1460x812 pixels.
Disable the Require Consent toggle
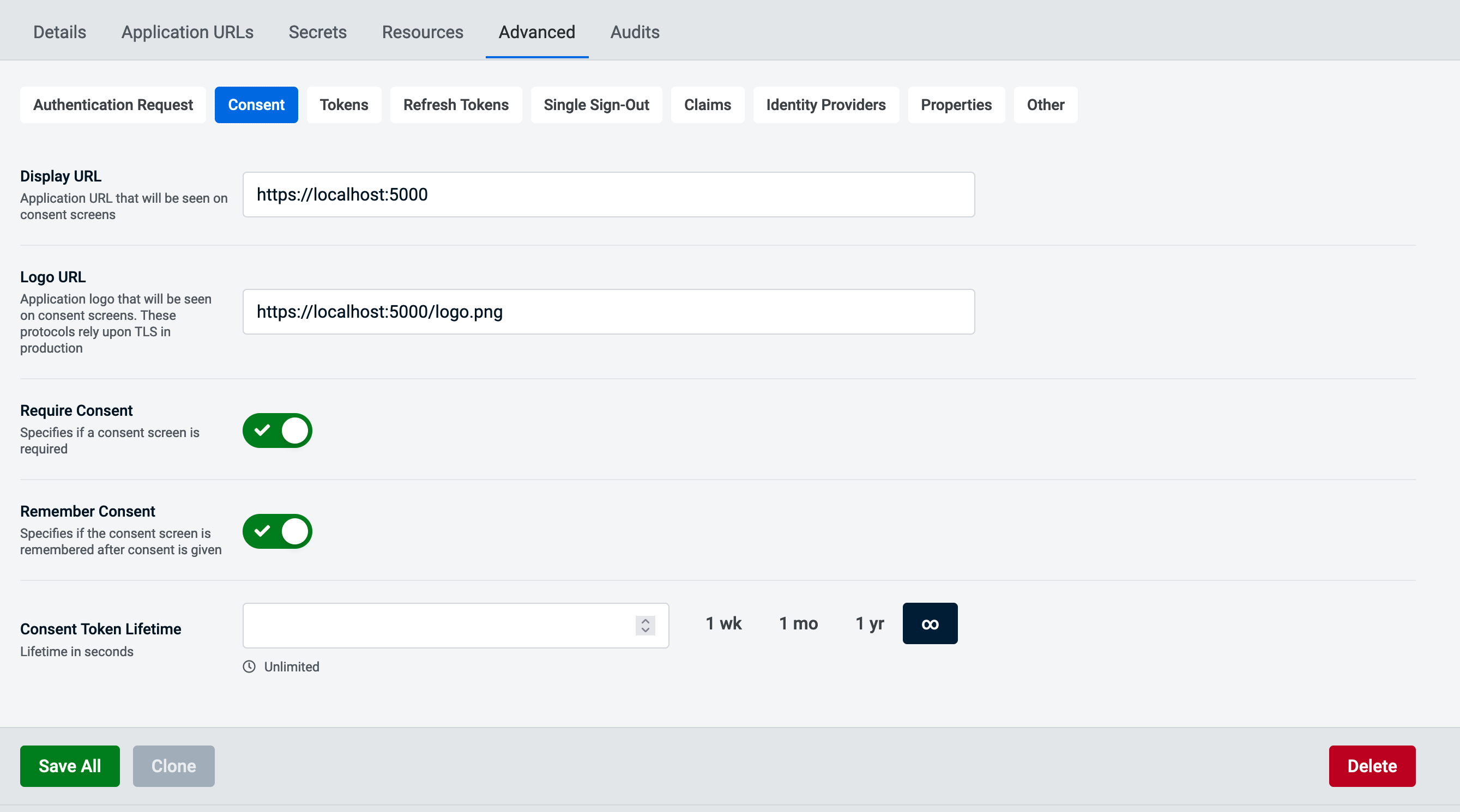pyautogui.click(x=277, y=431)
